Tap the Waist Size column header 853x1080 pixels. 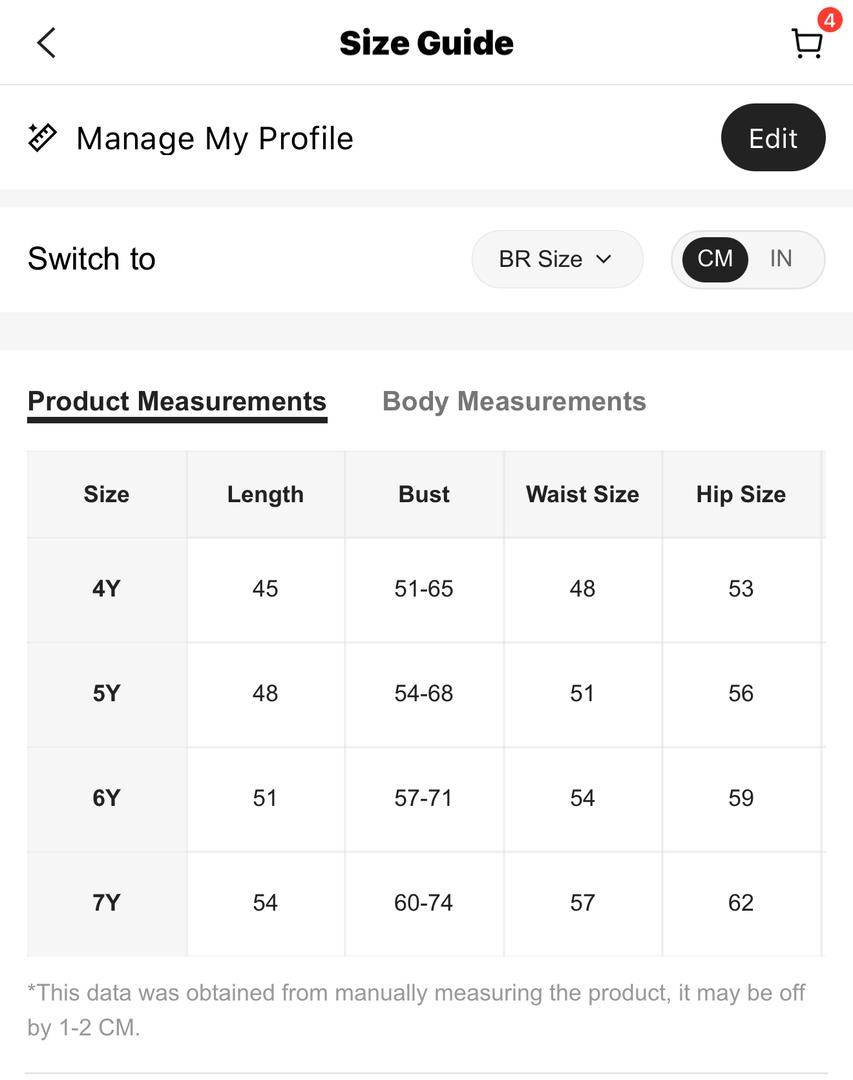click(x=583, y=495)
